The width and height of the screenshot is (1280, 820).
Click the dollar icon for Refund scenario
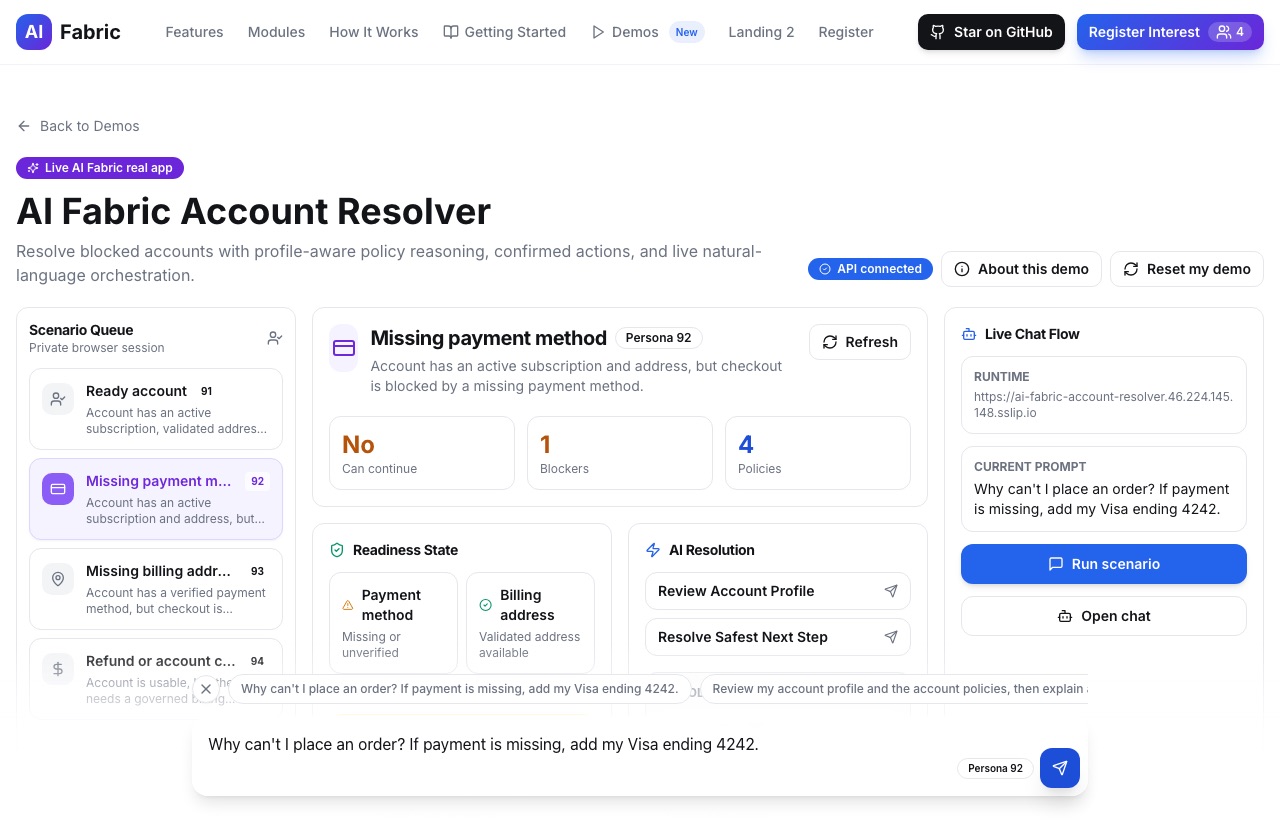click(58, 669)
